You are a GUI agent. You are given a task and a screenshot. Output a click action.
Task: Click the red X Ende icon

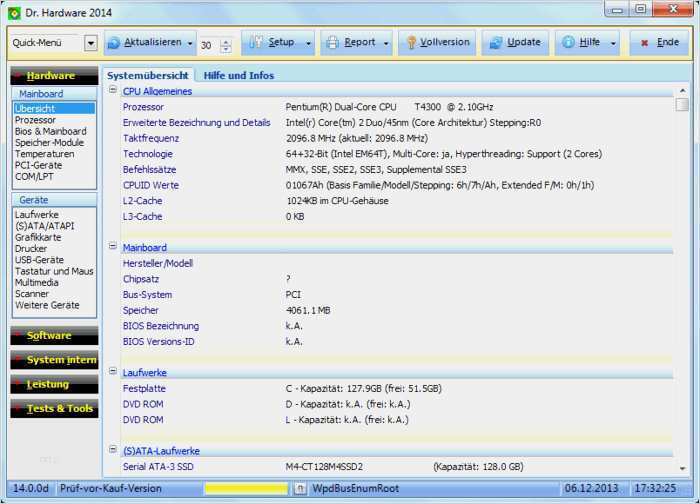(x=643, y=43)
